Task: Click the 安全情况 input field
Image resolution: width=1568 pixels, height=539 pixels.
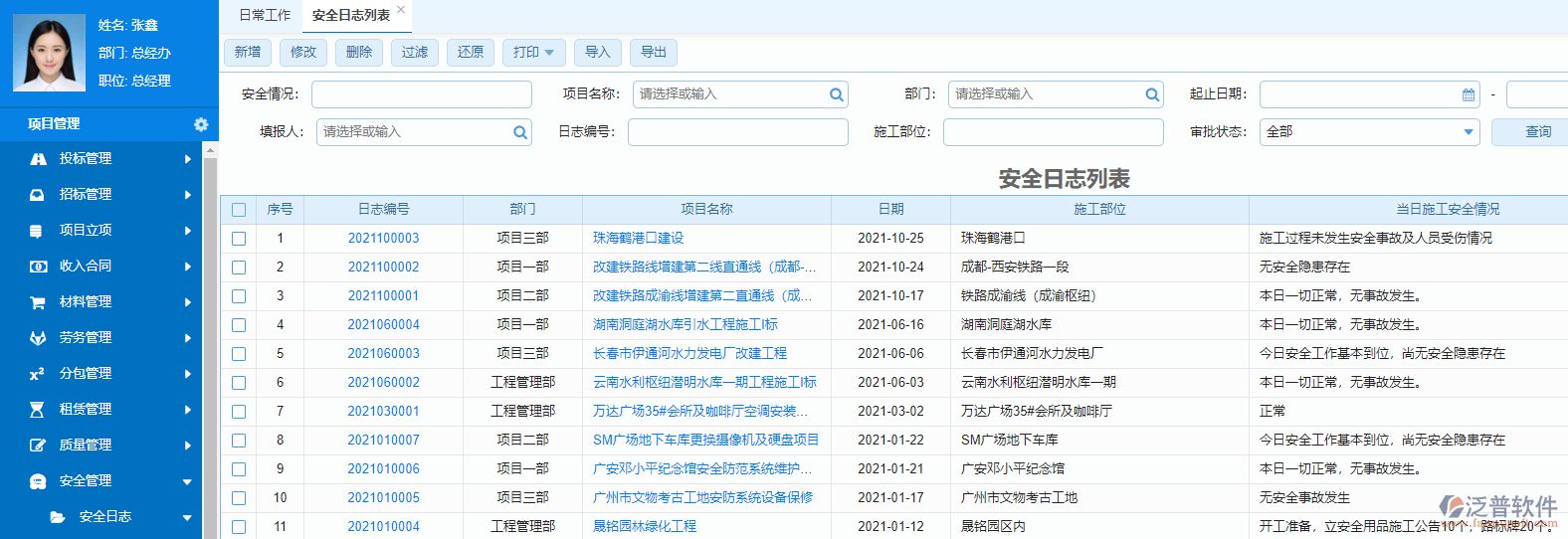Action: tap(422, 94)
